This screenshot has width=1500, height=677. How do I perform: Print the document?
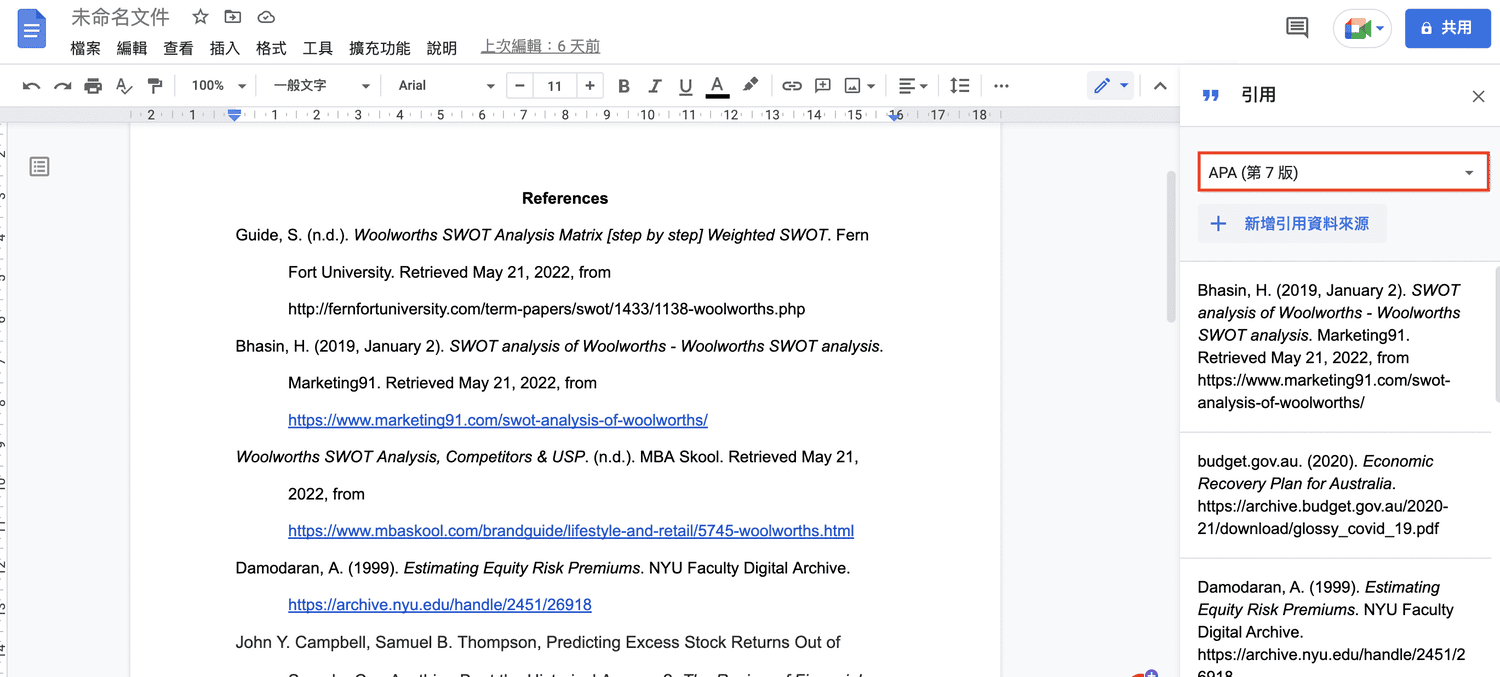point(93,86)
